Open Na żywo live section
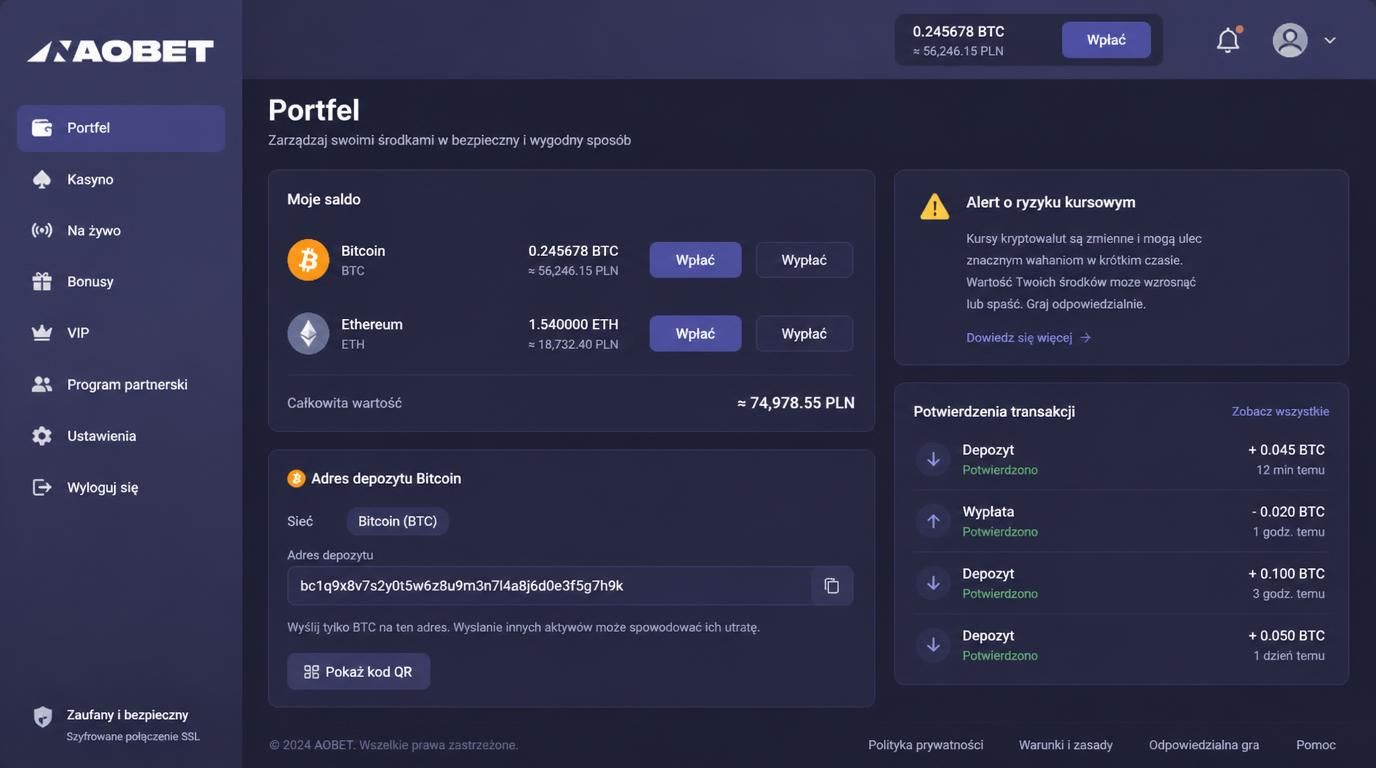This screenshot has width=1376, height=768. [121, 231]
